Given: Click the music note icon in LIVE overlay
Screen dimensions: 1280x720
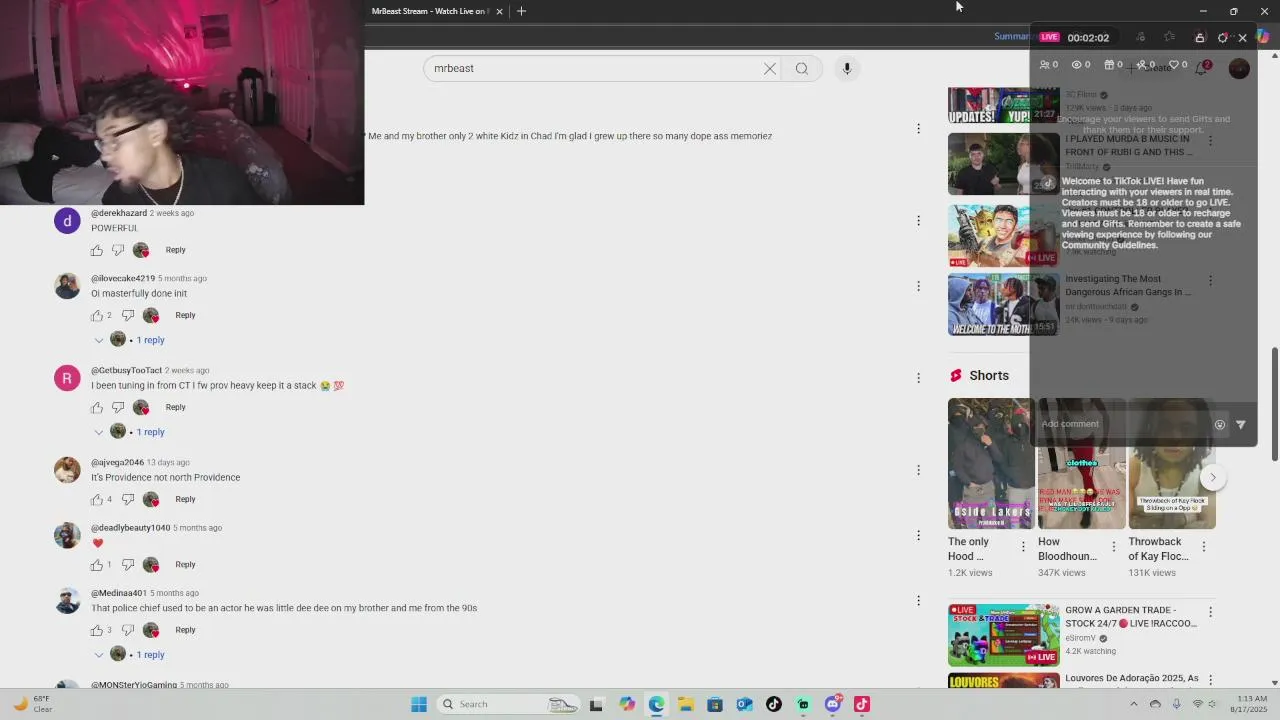Looking at the screenshot, I should coord(1141,38).
